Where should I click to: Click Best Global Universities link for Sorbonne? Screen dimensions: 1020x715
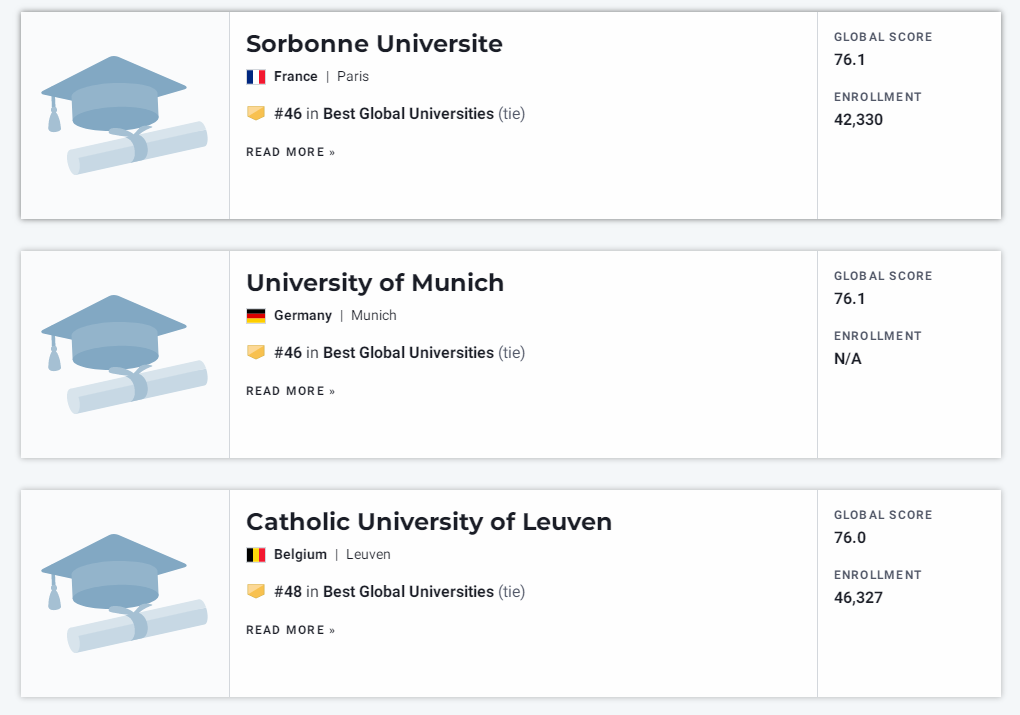pos(409,113)
